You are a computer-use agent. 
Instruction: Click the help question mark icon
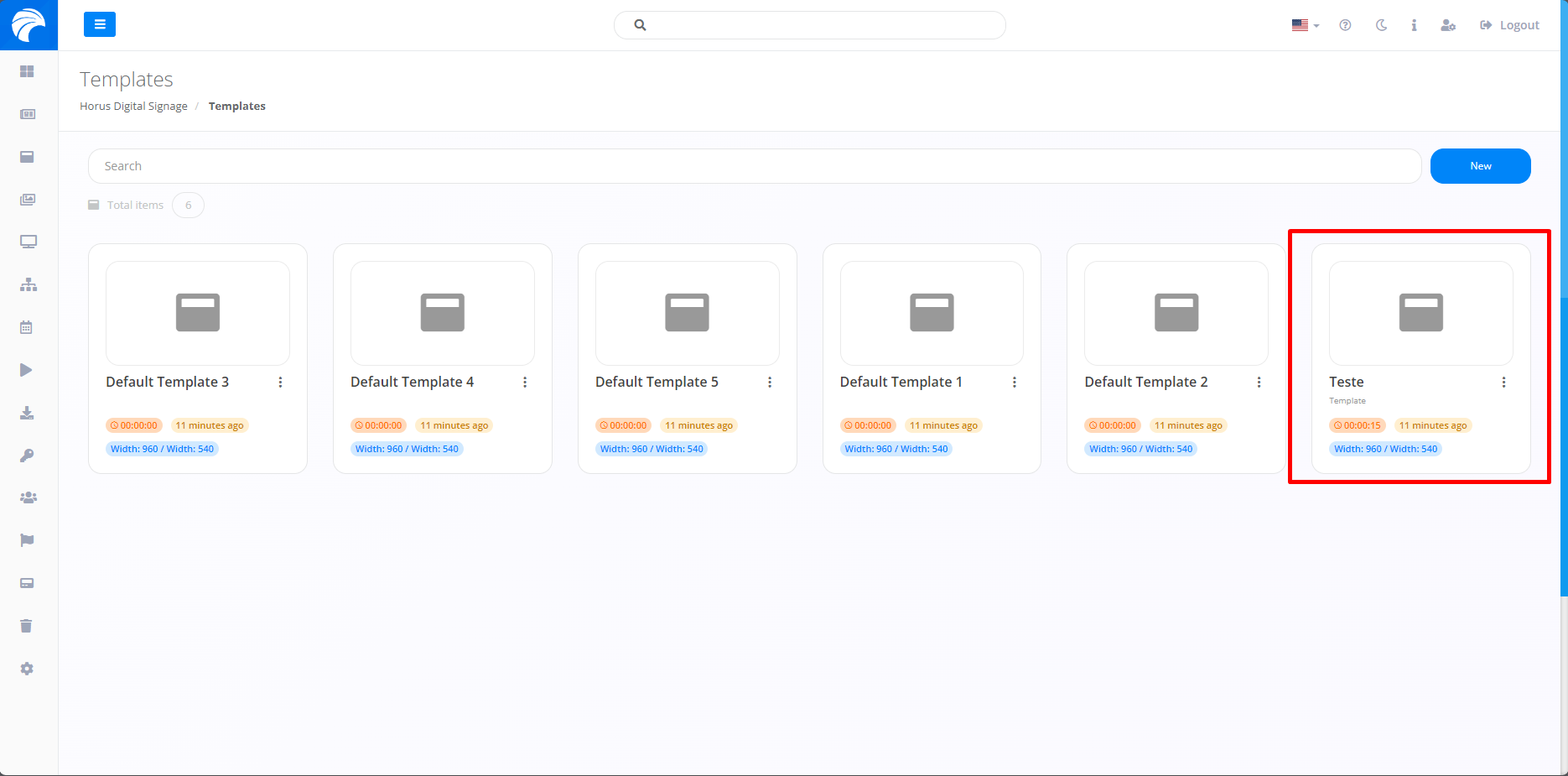[1345, 25]
